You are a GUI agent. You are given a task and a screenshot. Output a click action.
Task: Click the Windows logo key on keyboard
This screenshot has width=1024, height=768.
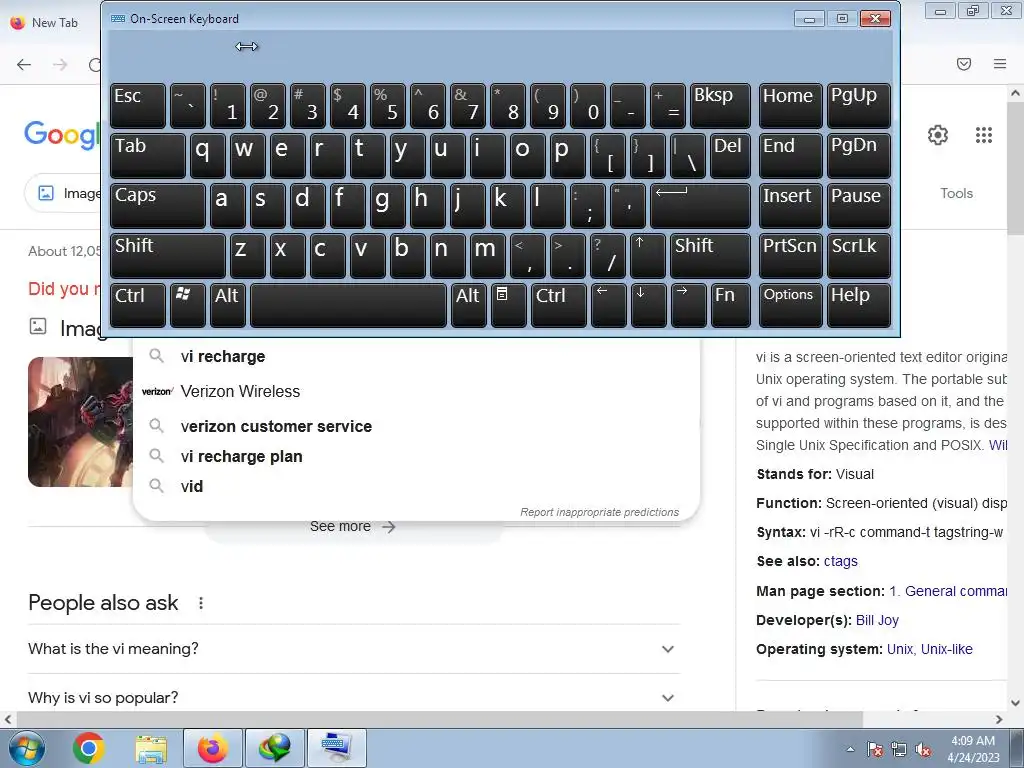point(187,305)
